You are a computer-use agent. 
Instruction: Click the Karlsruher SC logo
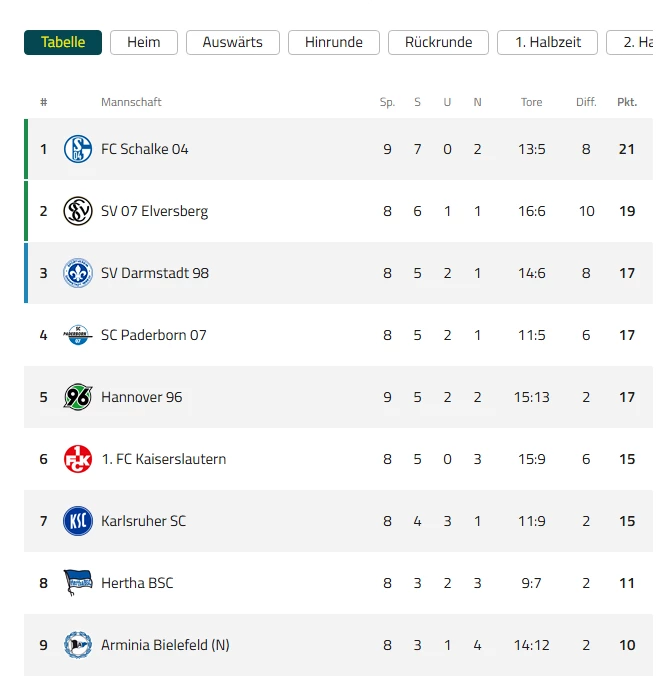pyautogui.click(x=78, y=521)
